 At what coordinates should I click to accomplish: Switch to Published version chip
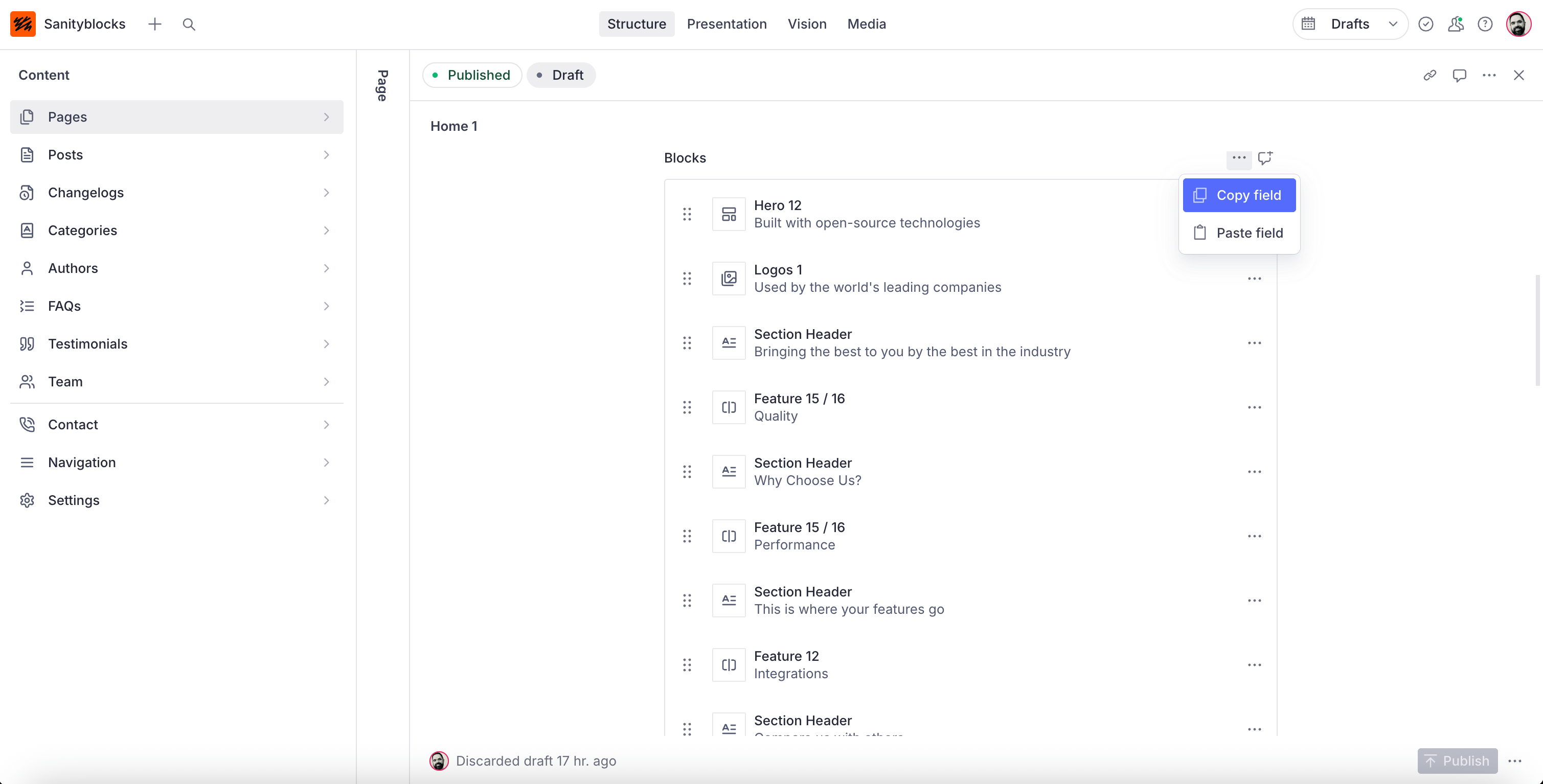pos(472,76)
